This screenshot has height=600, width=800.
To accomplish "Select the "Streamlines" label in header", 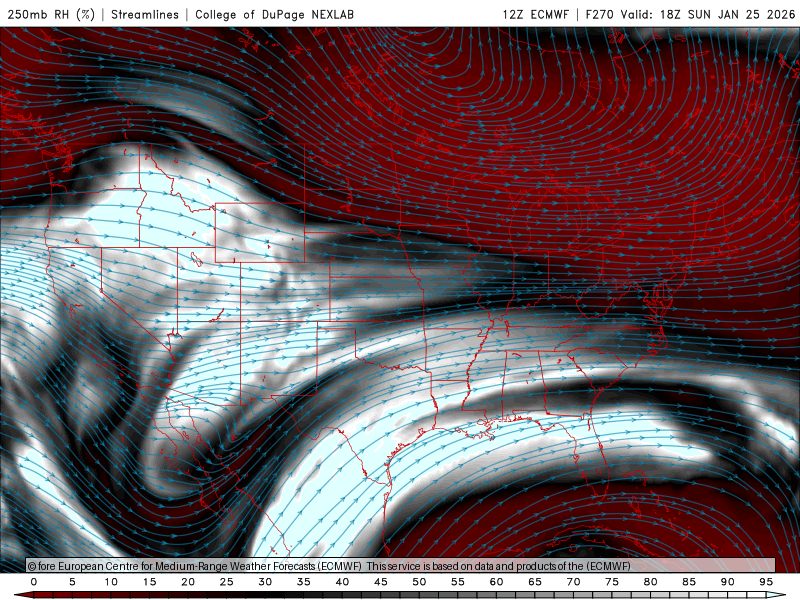I will (145, 14).
